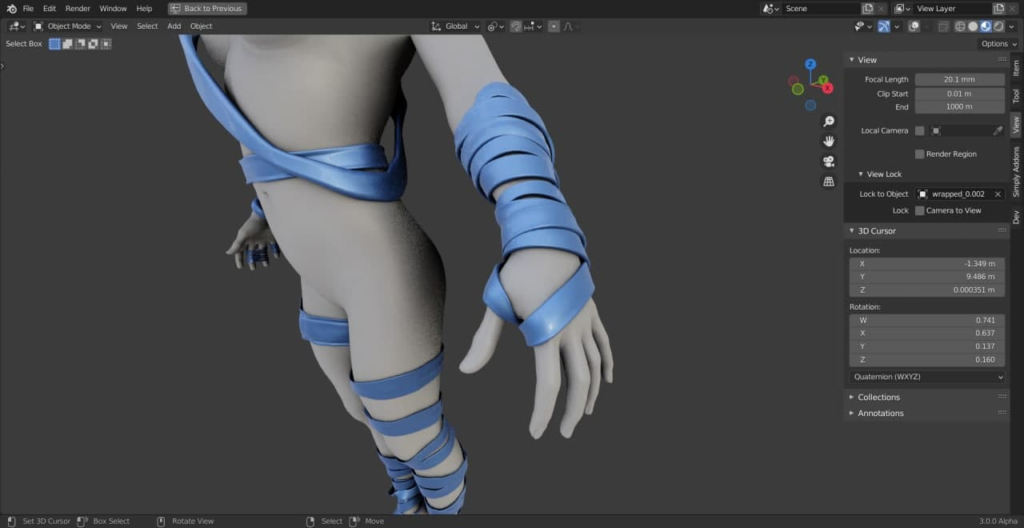Select rendered viewport shading sphere
The width and height of the screenshot is (1024, 528).
(999, 27)
